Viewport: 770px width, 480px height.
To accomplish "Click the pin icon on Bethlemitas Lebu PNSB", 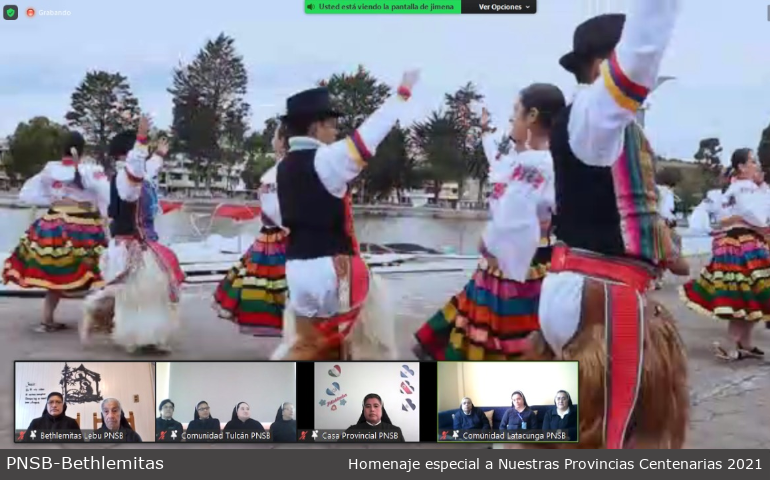I will [x=33, y=436].
